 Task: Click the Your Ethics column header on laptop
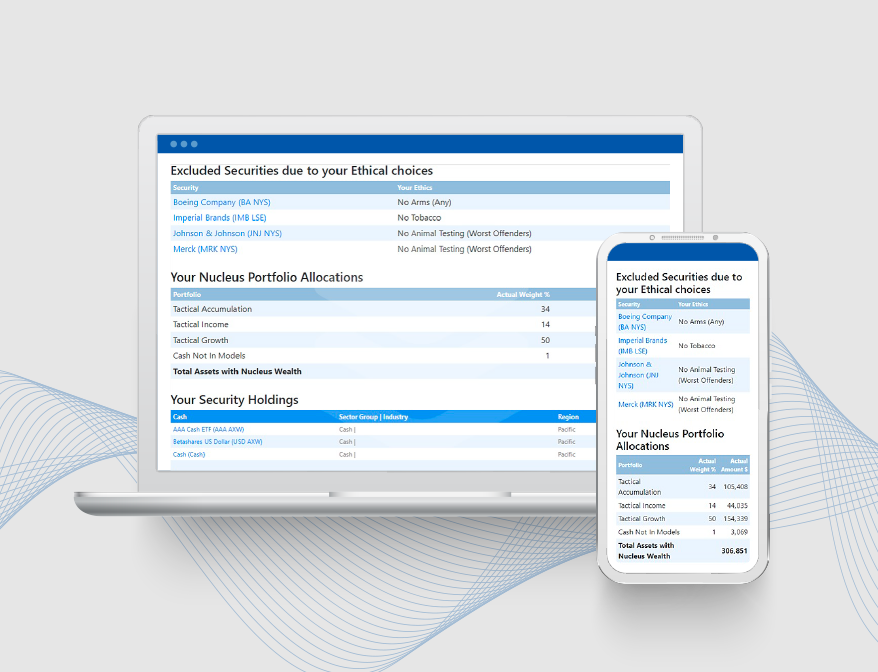414,188
